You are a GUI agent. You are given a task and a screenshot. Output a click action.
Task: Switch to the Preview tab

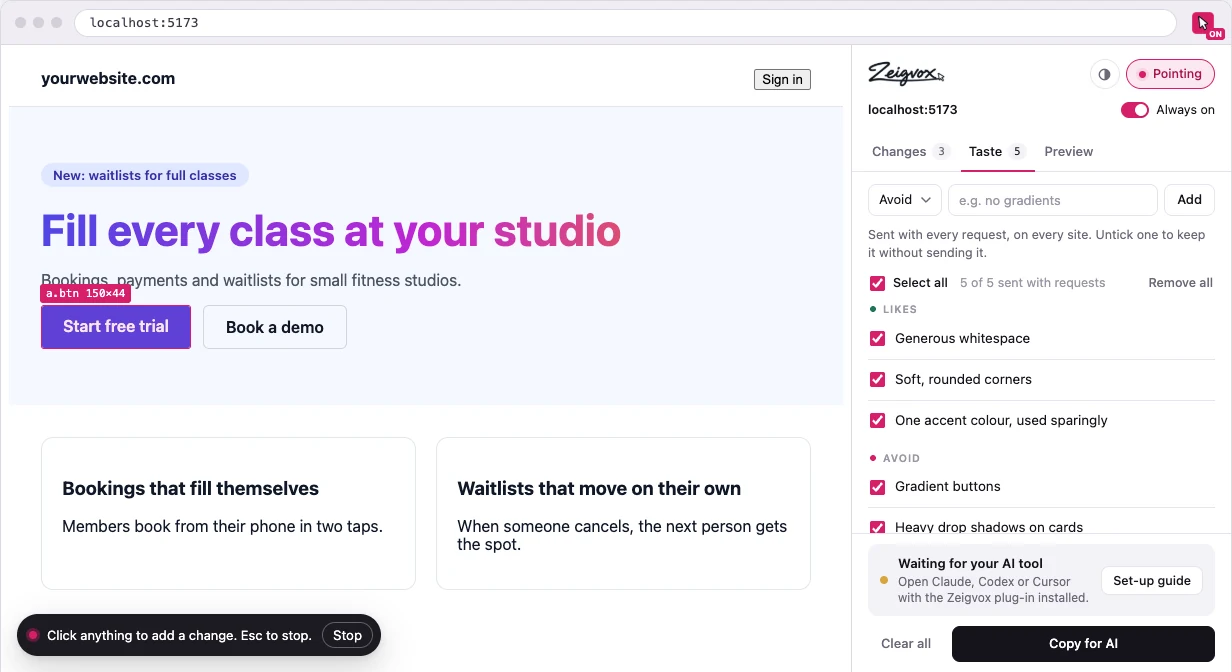1069,152
